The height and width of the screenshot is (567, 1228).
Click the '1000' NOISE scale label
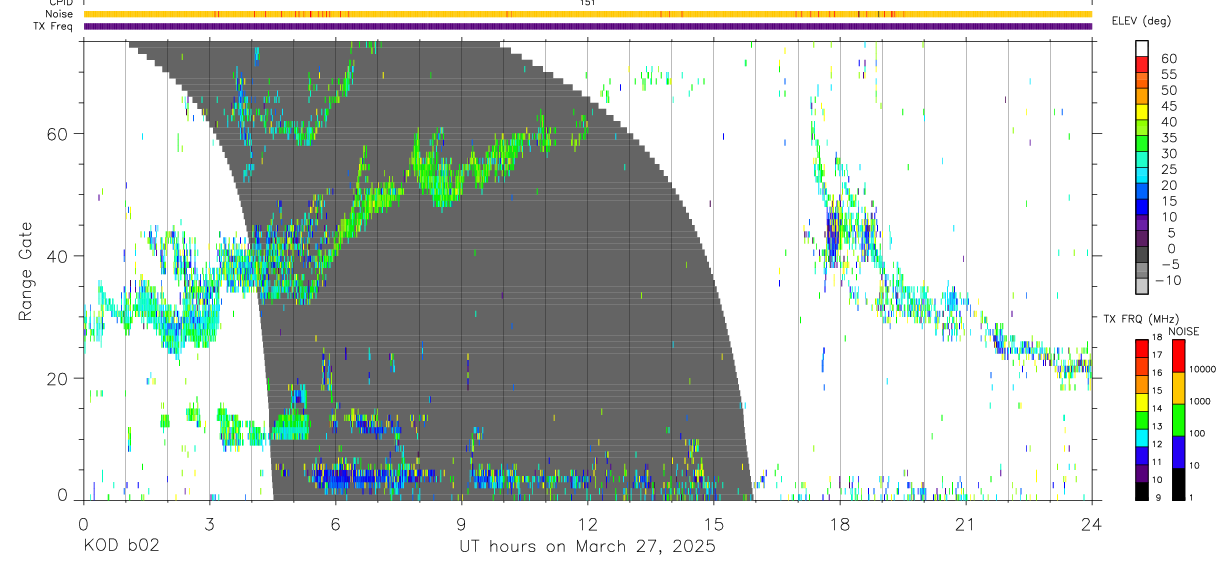click(x=1200, y=401)
